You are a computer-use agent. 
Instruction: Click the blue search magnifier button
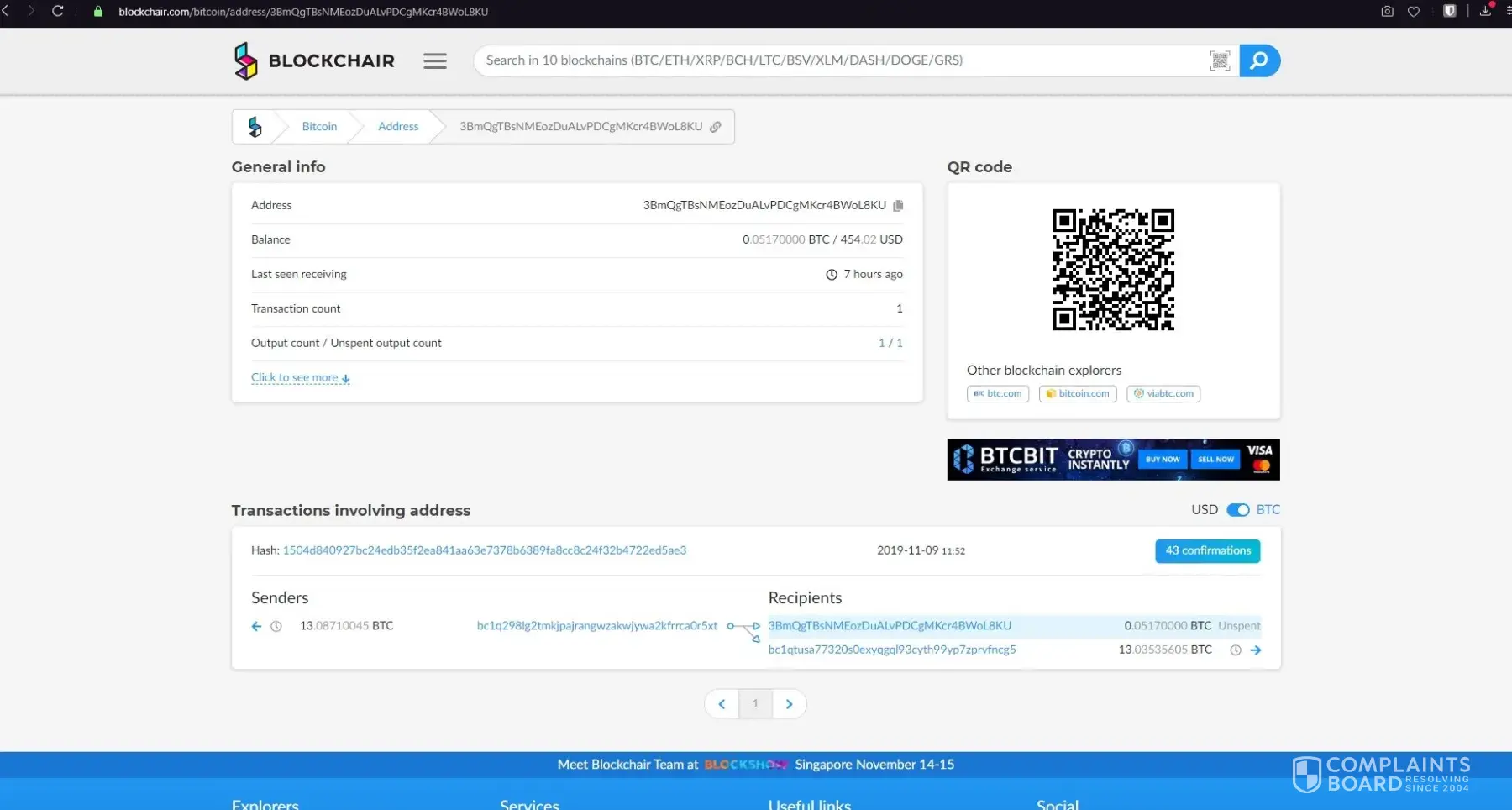1259,60
